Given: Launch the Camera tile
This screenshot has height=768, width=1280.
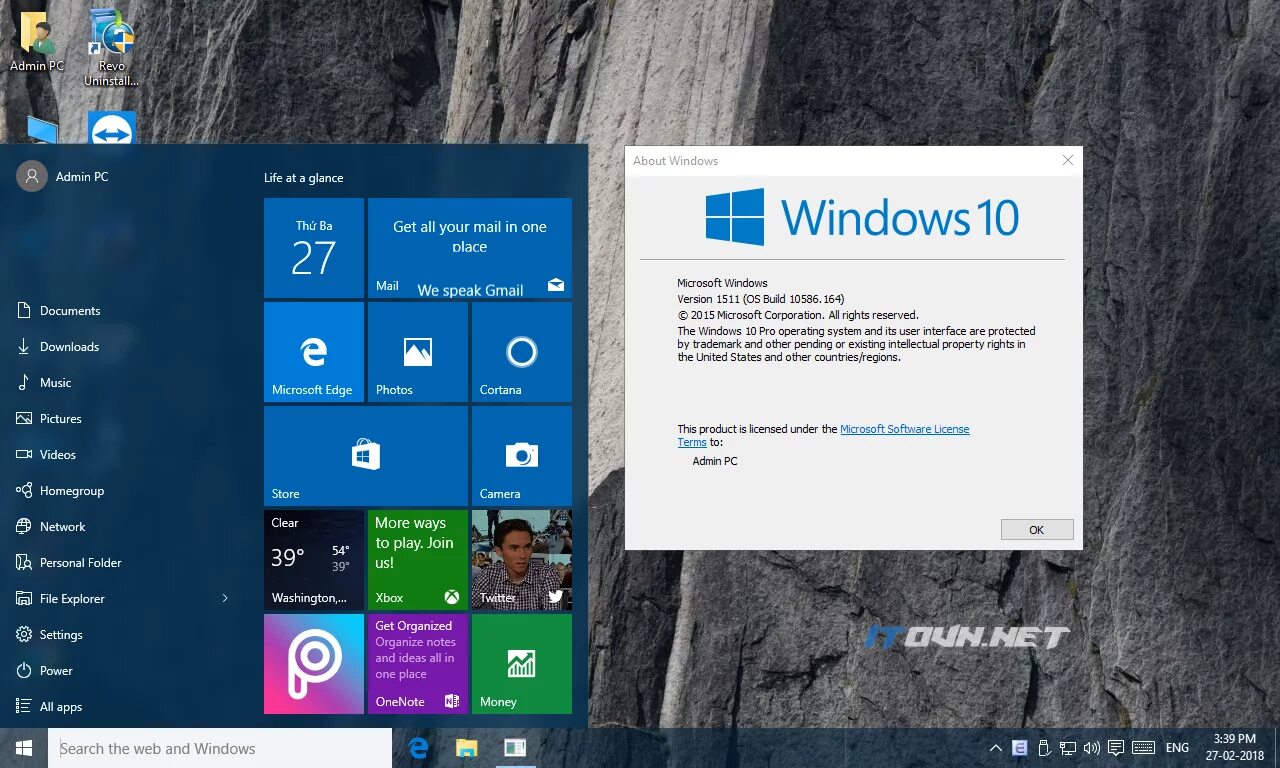Looking at the screenshot, I should (522, 456).
